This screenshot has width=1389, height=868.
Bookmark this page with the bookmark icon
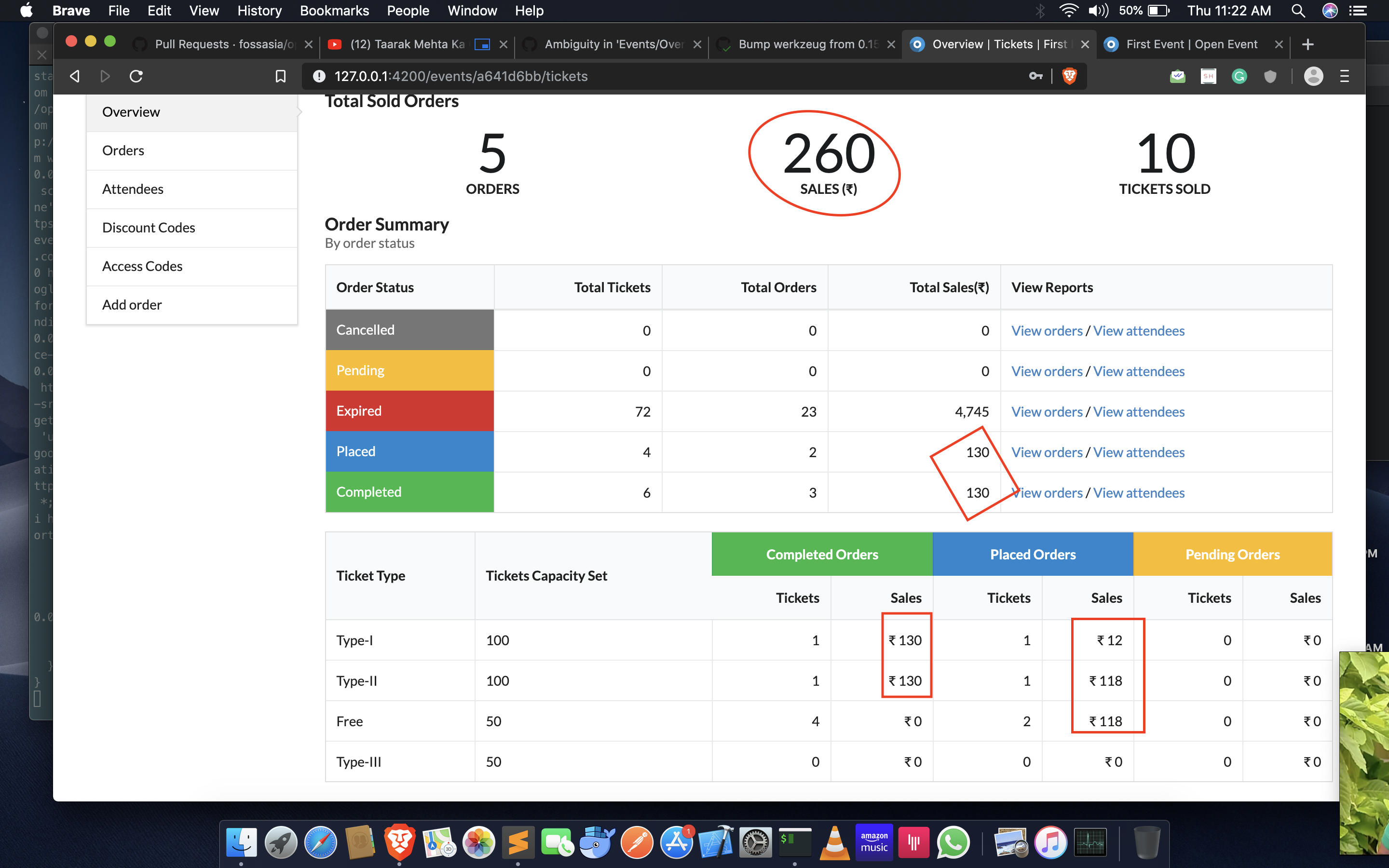point(281,76)
